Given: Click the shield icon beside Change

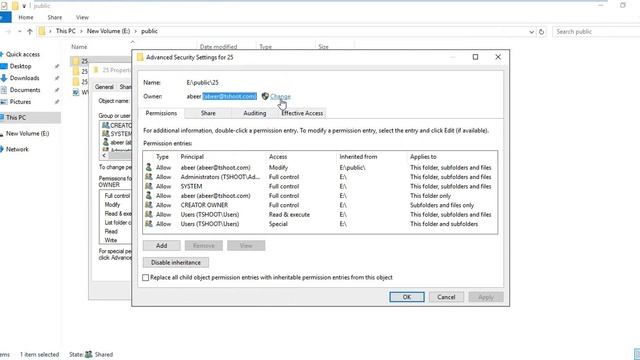Looking at the screenshot, I should (265, 96).
